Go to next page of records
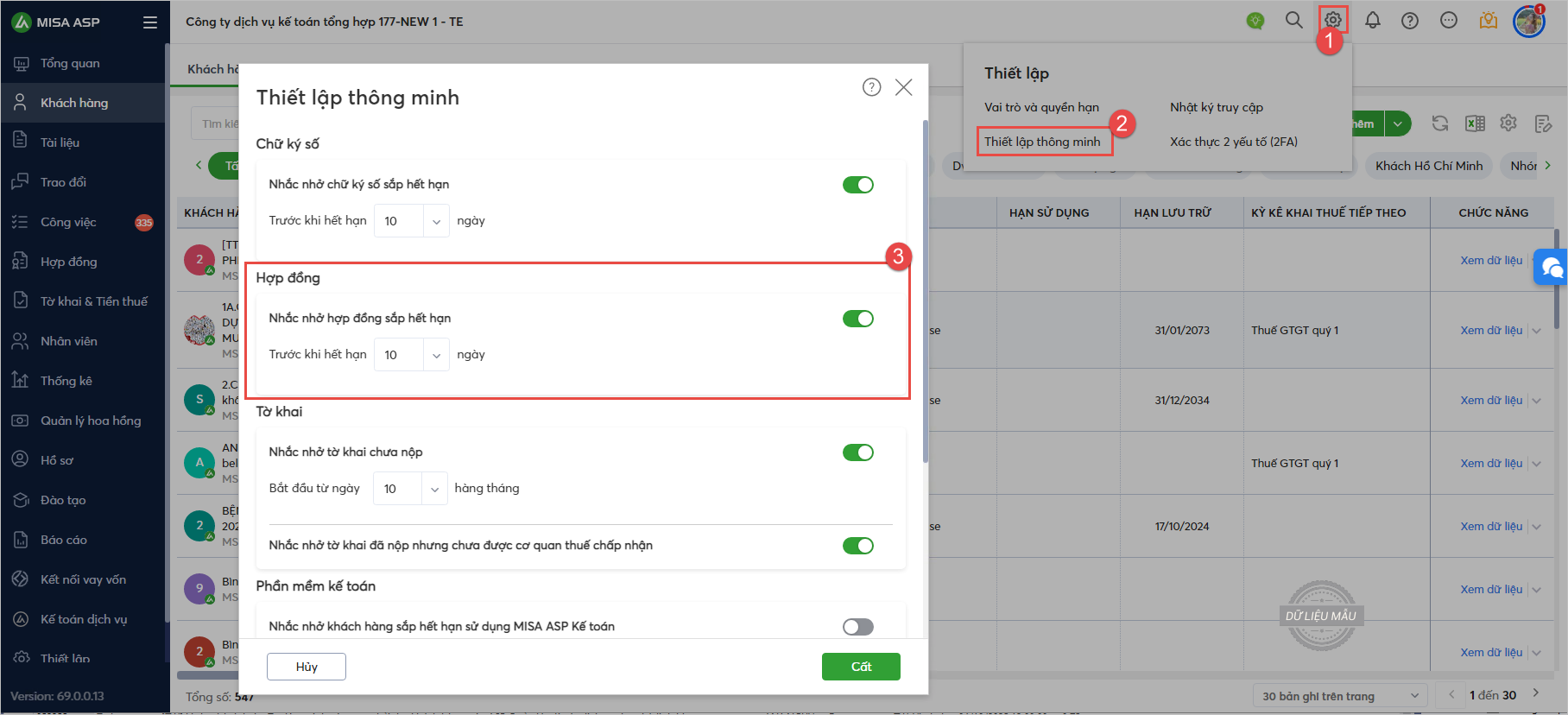 click(1536, 693)
